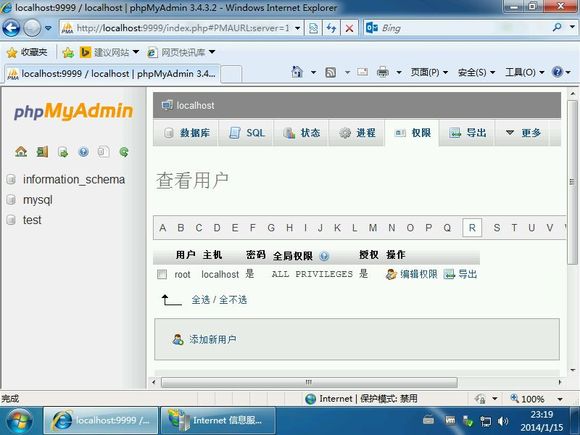580x435 pixels.
Task: Click the horizontal scrollbar thumb
Action: pyautogui.click(x=309, y=382)
